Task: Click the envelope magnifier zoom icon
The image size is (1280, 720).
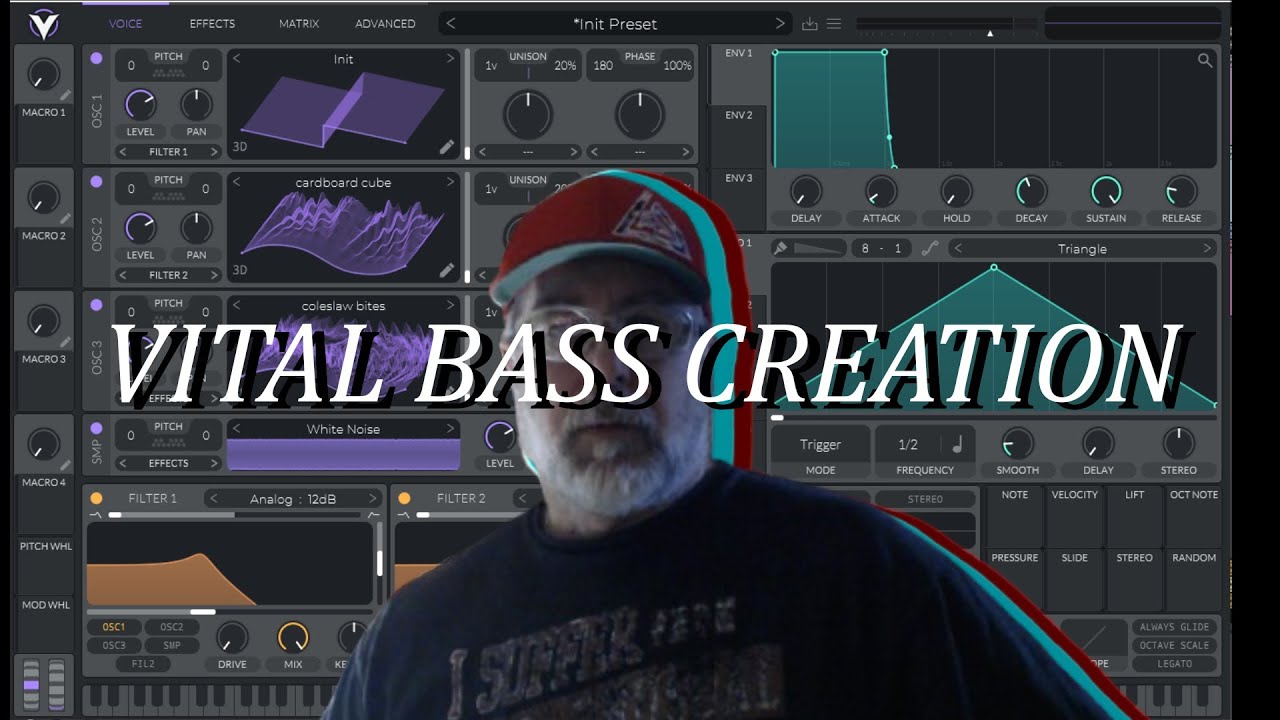Action: [x=1205, y=60]
